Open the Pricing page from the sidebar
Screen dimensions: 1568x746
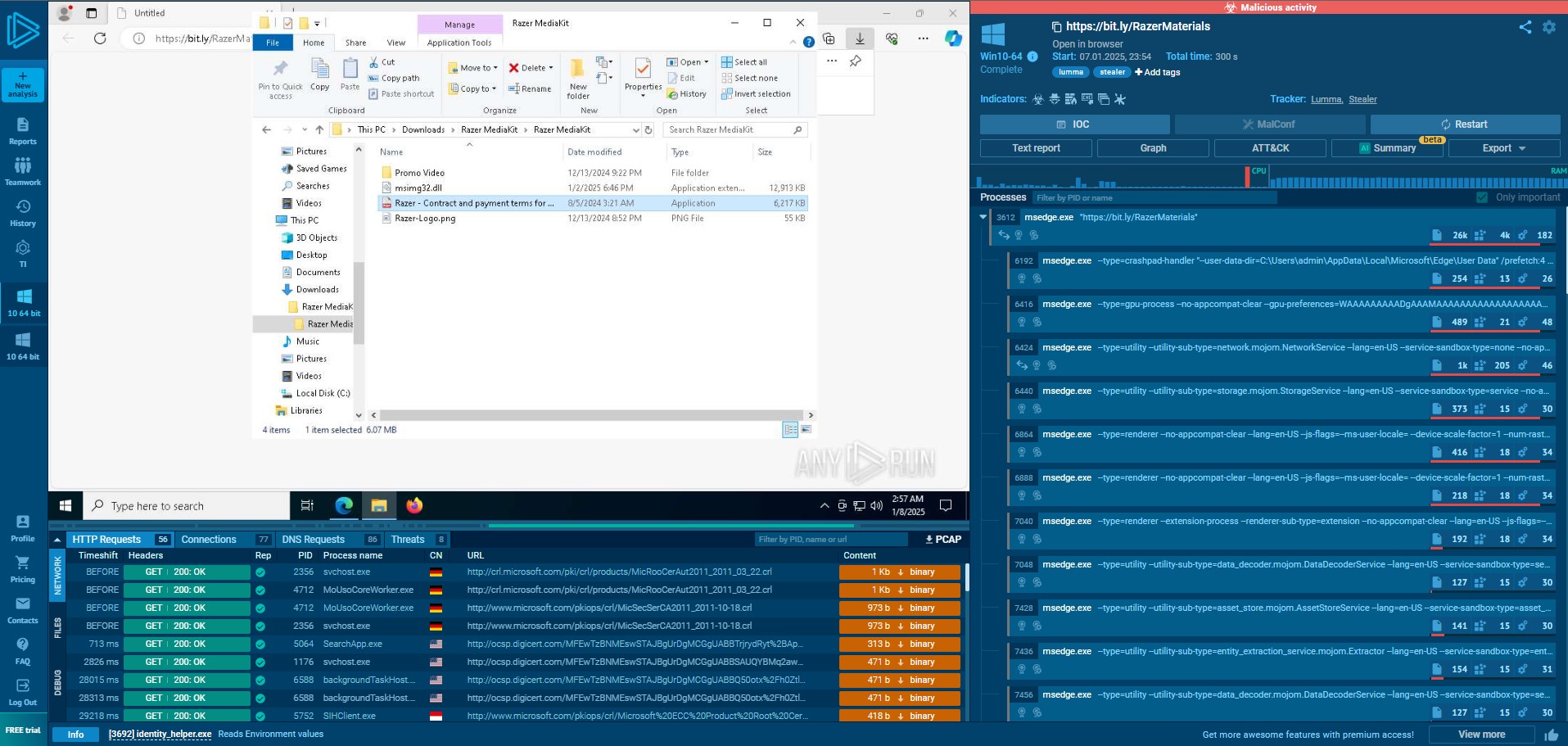coord(23,569)
